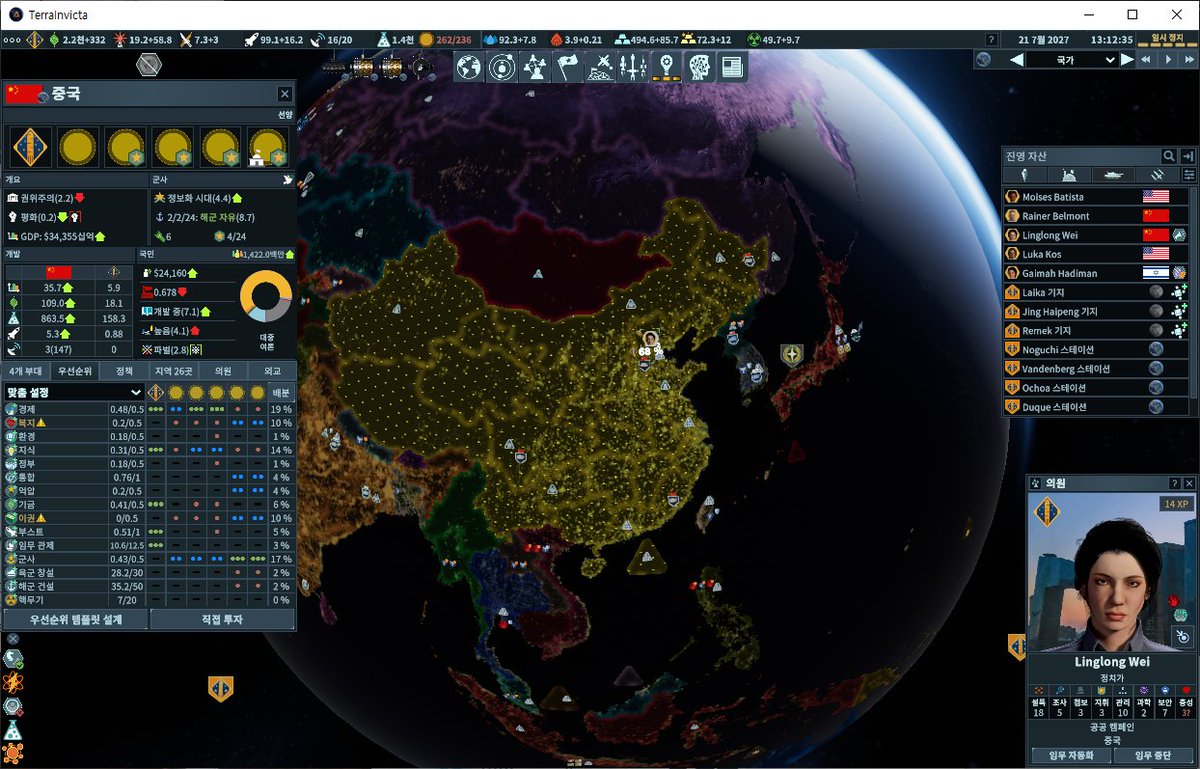The image size is (1200, 769).
Task: Open the research lightbulb icon
Action: pos(666,67)
